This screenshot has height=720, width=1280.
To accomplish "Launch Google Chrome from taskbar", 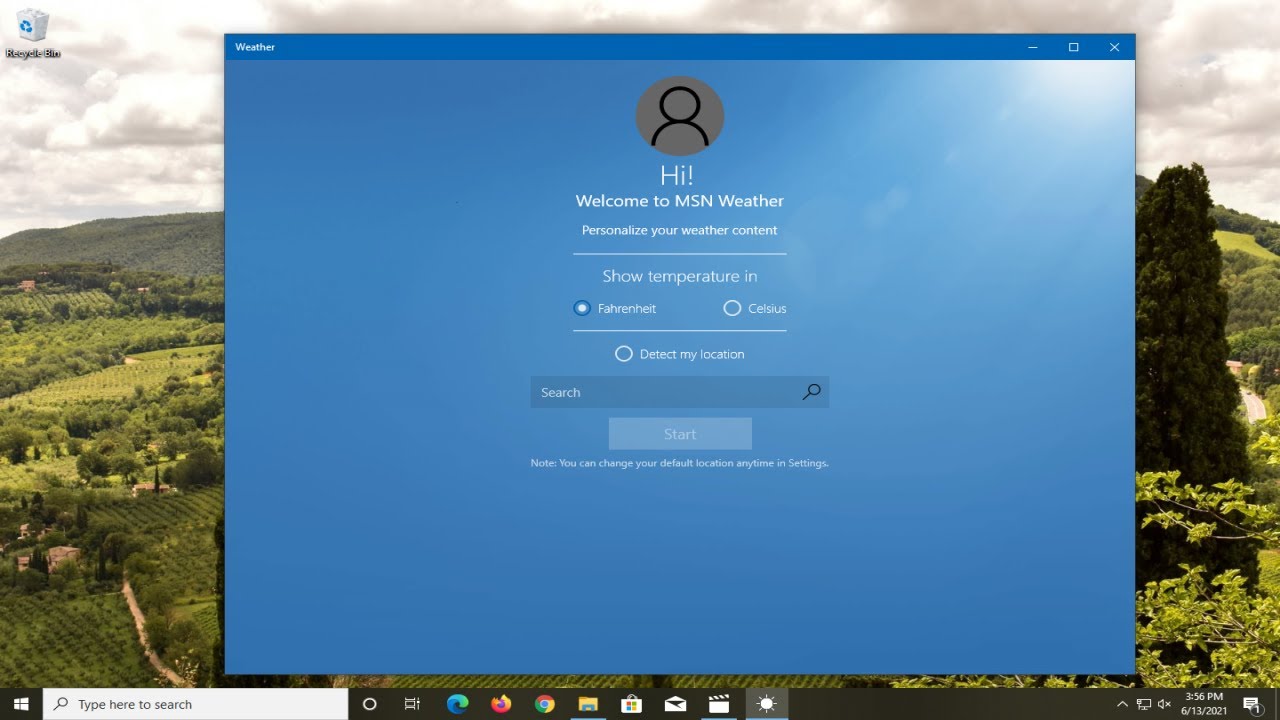I will [x=544, y=704].
